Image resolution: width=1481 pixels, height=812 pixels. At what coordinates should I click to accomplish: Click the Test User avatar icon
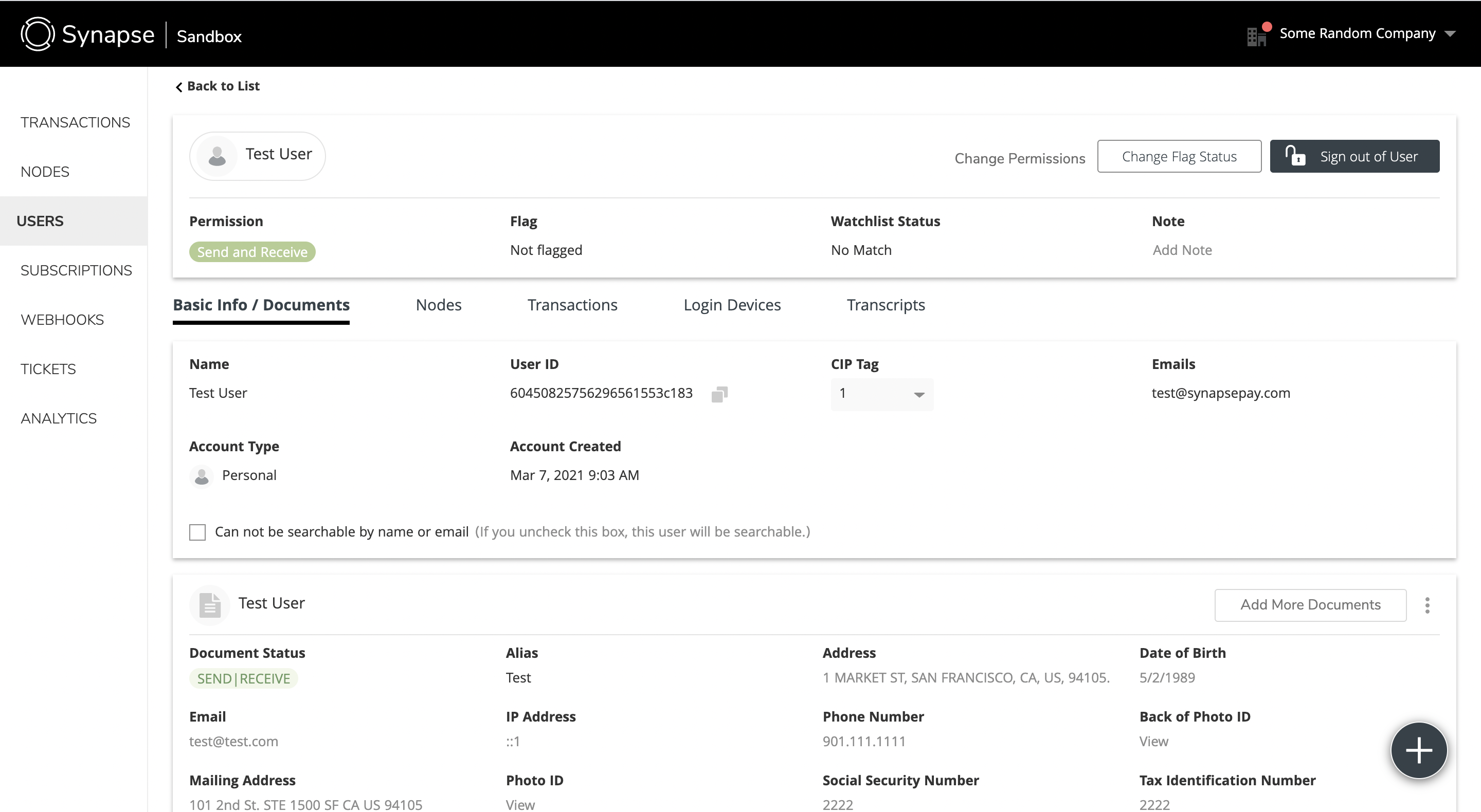coord(216,156)
